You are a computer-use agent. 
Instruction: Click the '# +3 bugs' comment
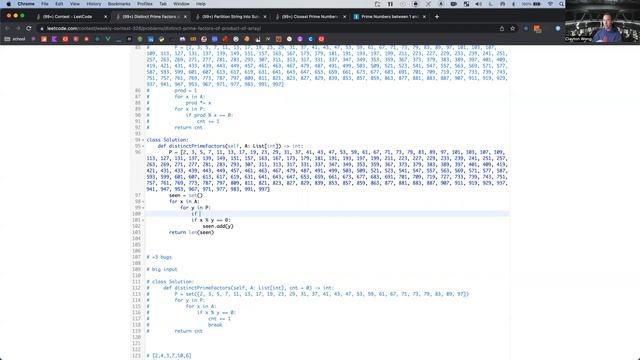tap(159, 257)
